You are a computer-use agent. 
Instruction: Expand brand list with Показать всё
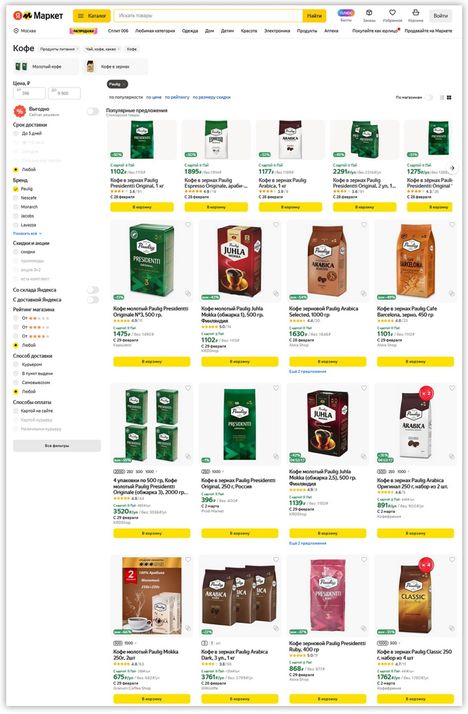tap(27, 234)
